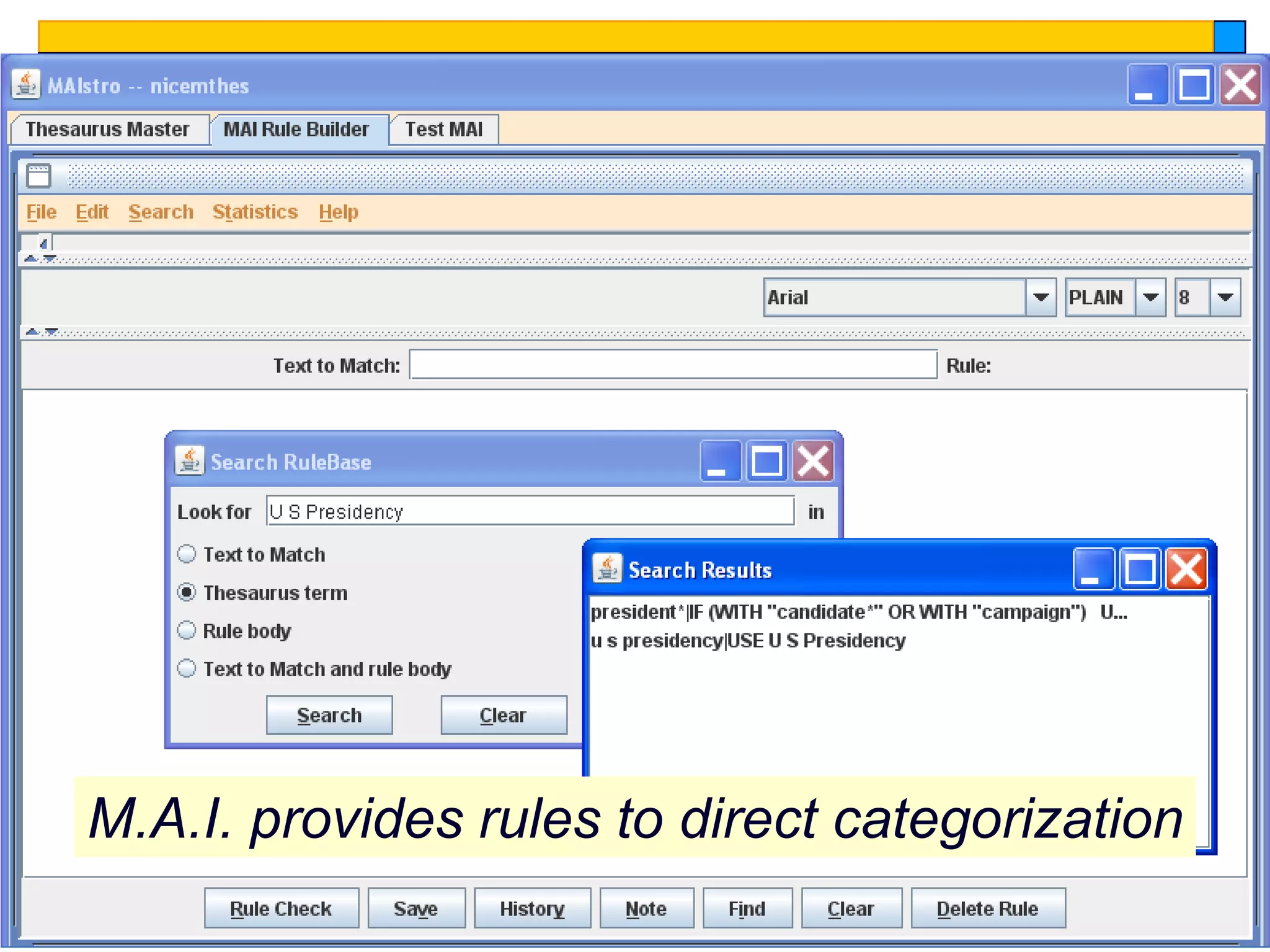Click the Text to Match input field
Screen dimensions: 1270x952
(x=673, y=364)
